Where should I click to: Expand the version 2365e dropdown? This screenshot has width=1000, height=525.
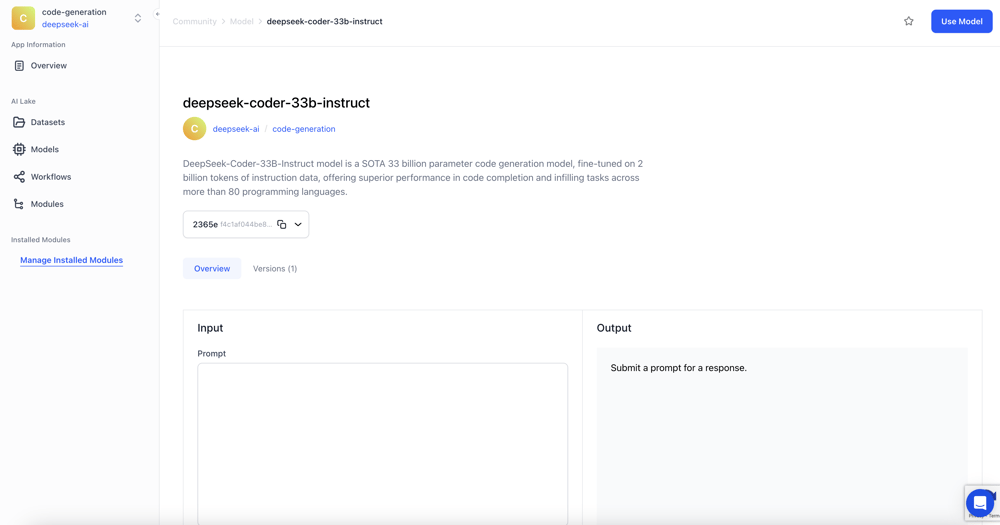(298, 225)
